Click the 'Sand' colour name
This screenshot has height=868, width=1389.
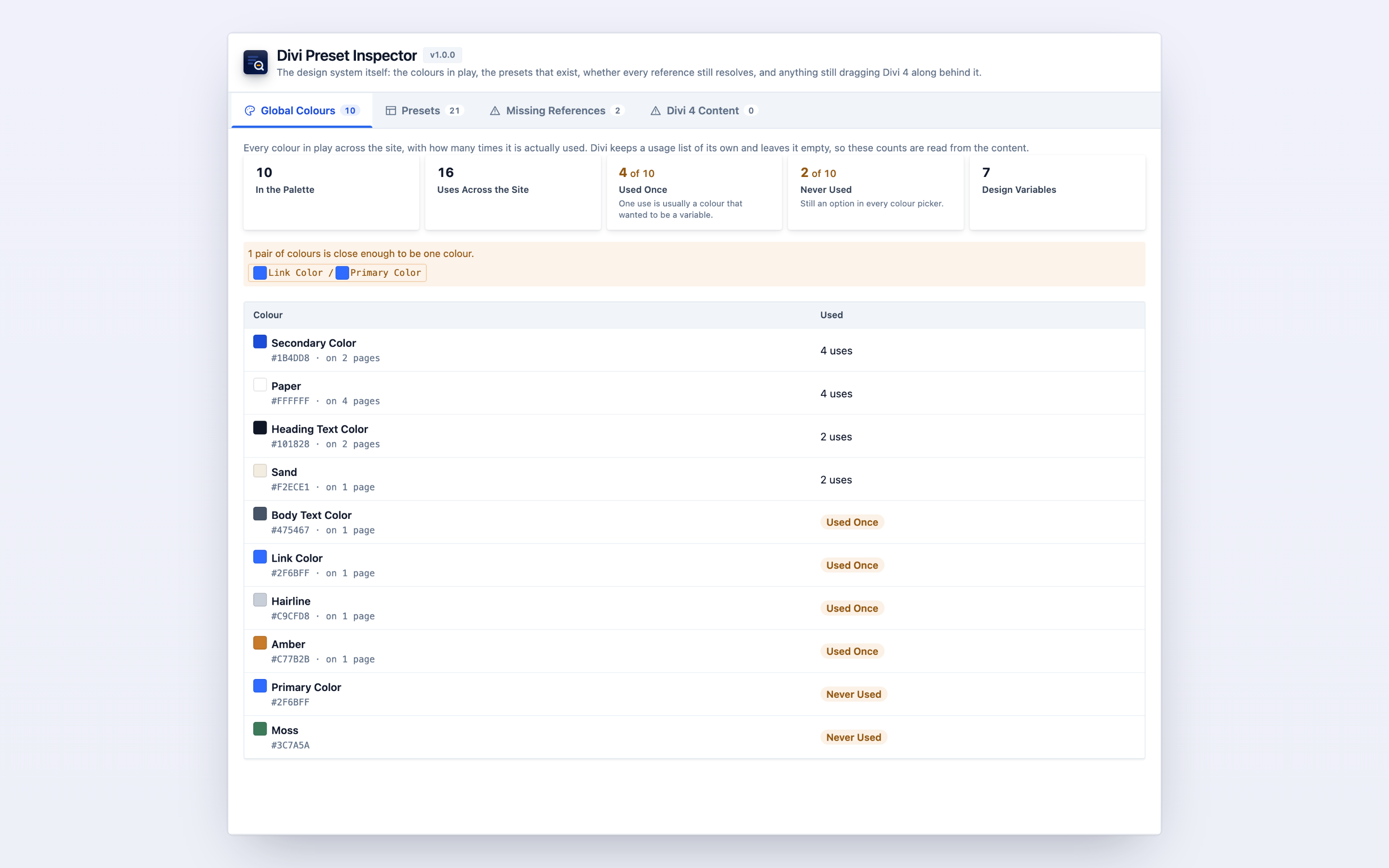(284, 473)
